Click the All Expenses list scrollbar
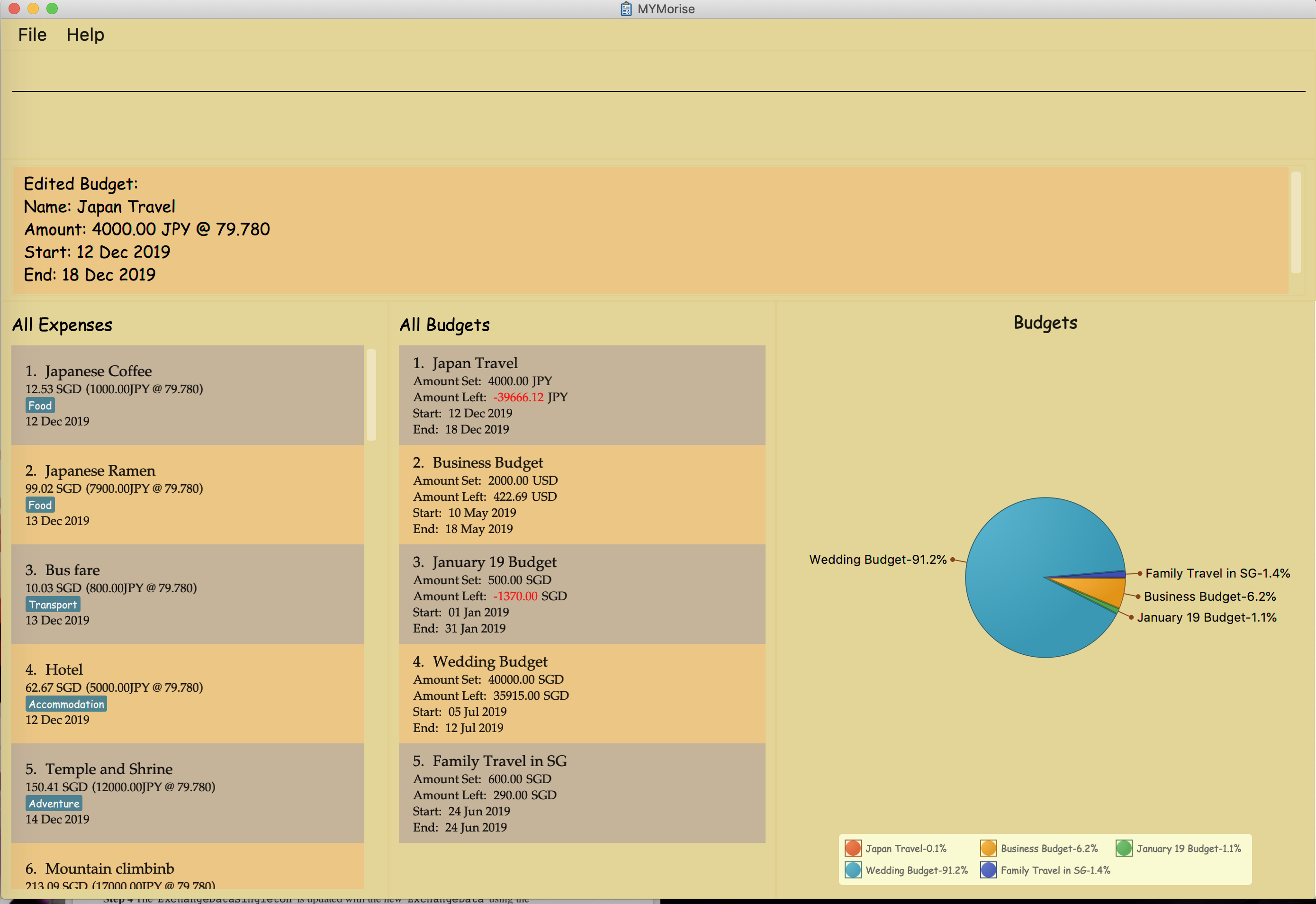Screen dimensions: 1316x904 tap(371, 394)
